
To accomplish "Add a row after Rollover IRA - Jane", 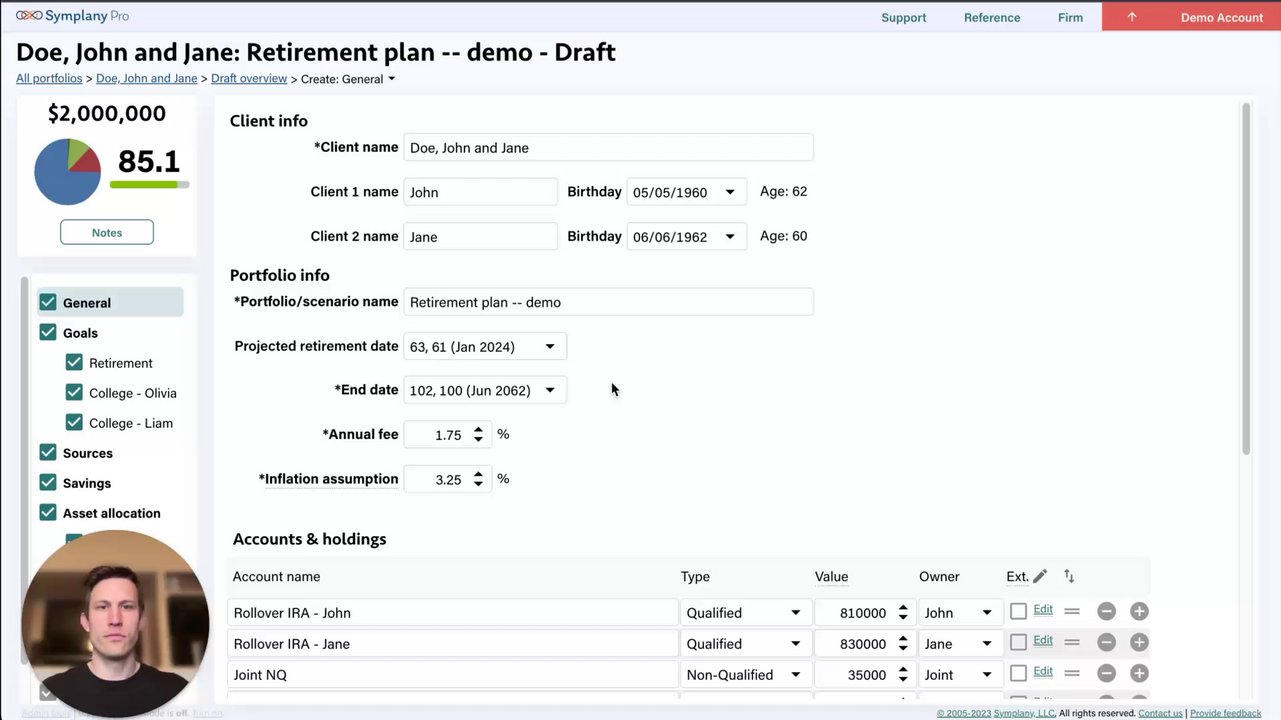I will pos(1139,643).
